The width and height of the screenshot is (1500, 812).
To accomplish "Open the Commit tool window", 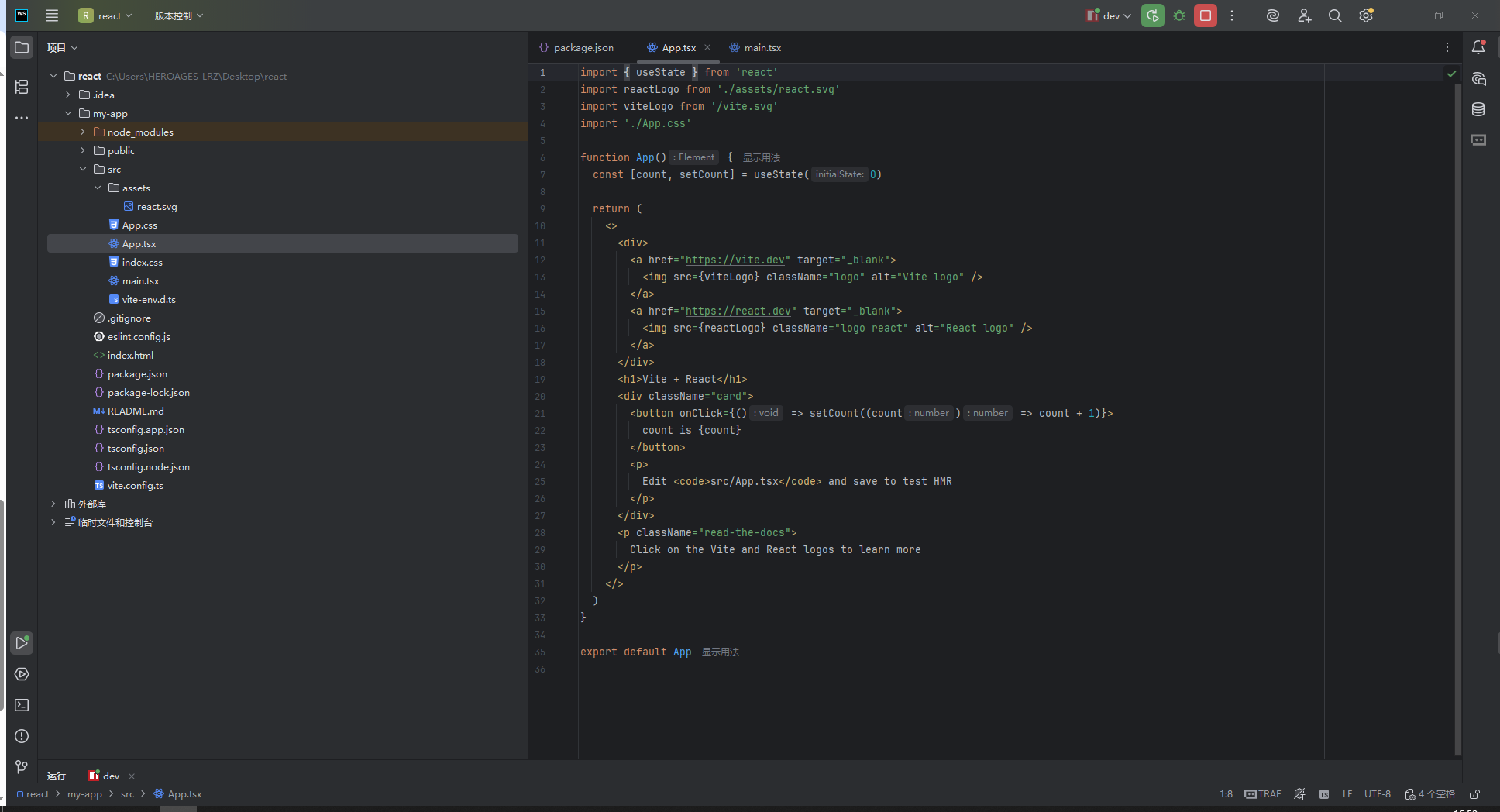I will click(21, 87).
